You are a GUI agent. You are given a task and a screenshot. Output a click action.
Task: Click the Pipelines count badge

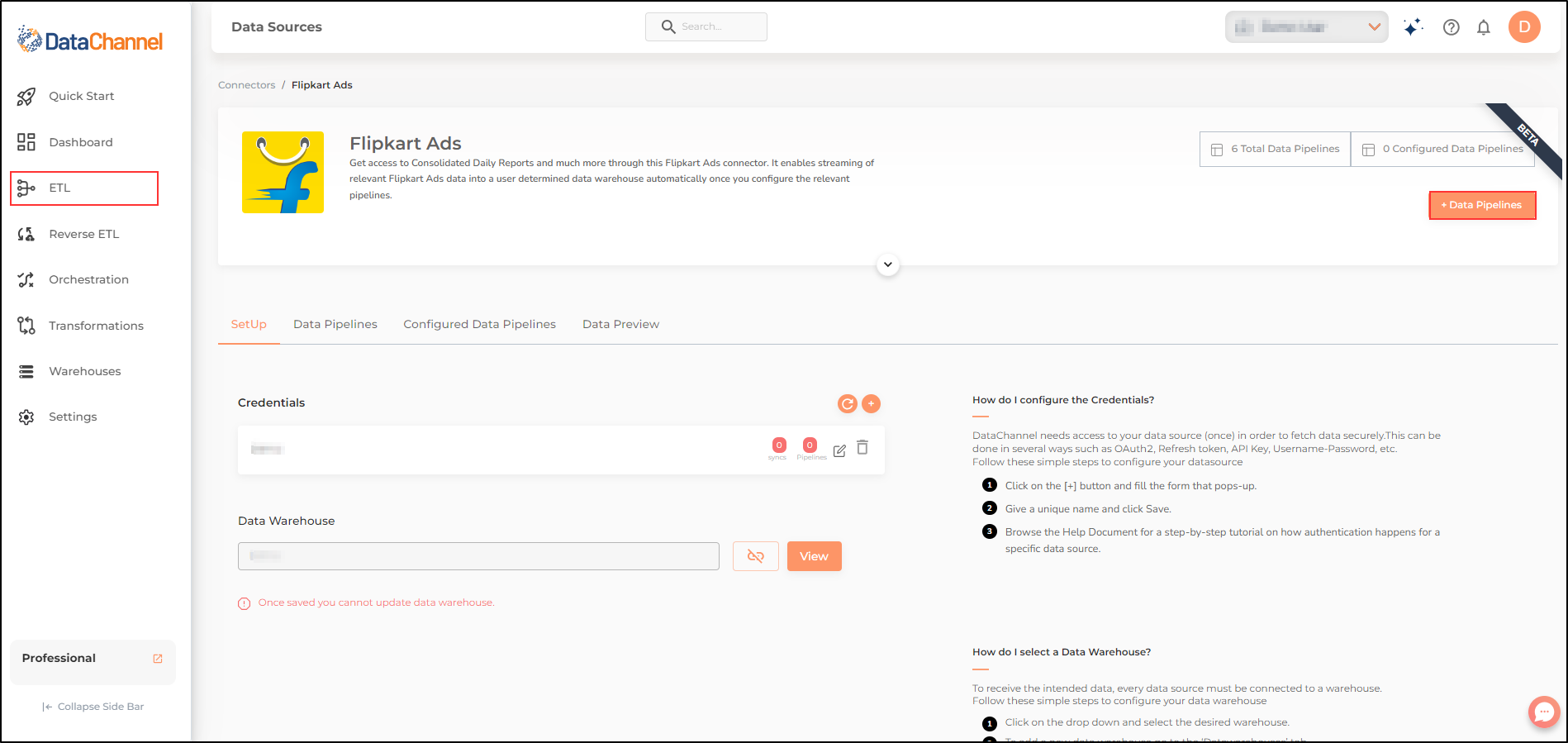[810, 446]
